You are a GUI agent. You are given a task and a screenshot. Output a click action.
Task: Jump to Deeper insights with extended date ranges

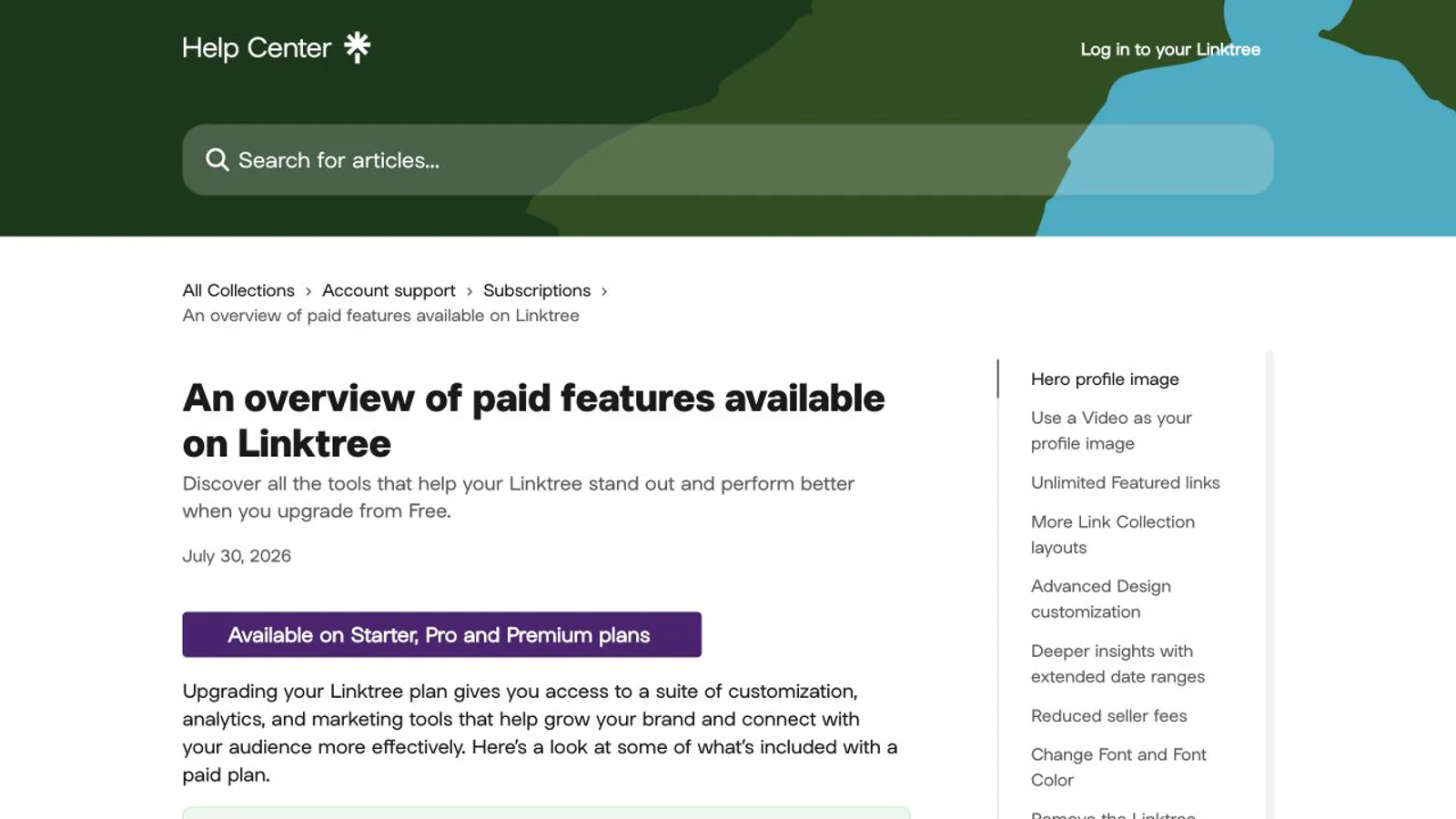(1117, 663)
